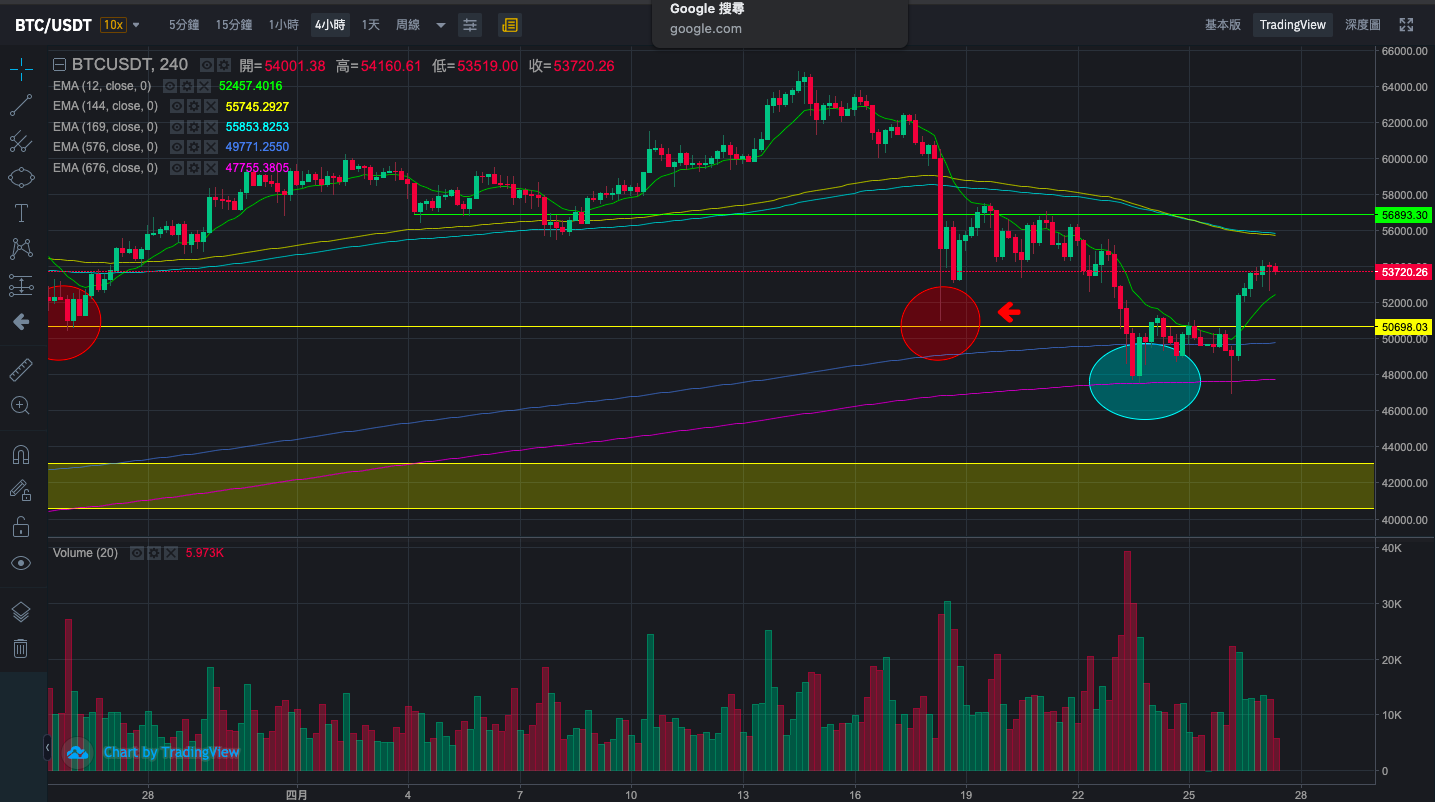Switch to the 周線 timeframe
Viewport: 1435px width, 802px height.
(x=408, y=24)
